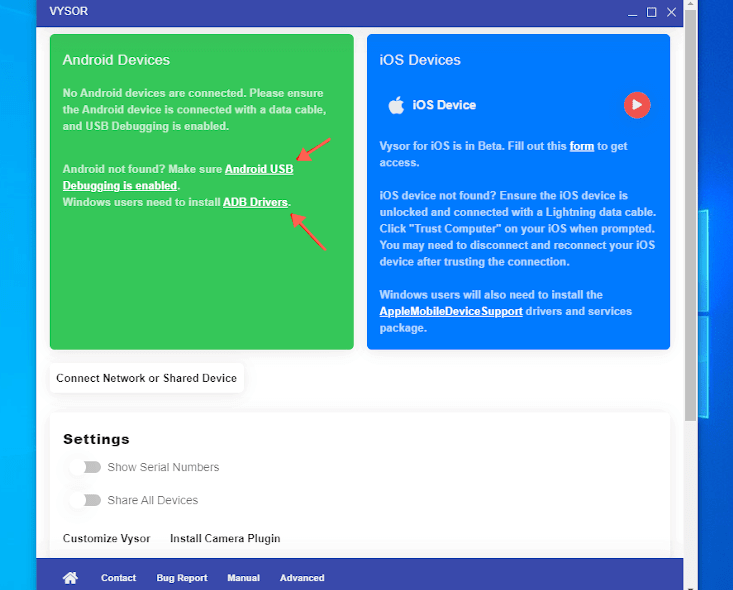Open the ADB Drivers link

pyautogui.click(x=255, y=202)
